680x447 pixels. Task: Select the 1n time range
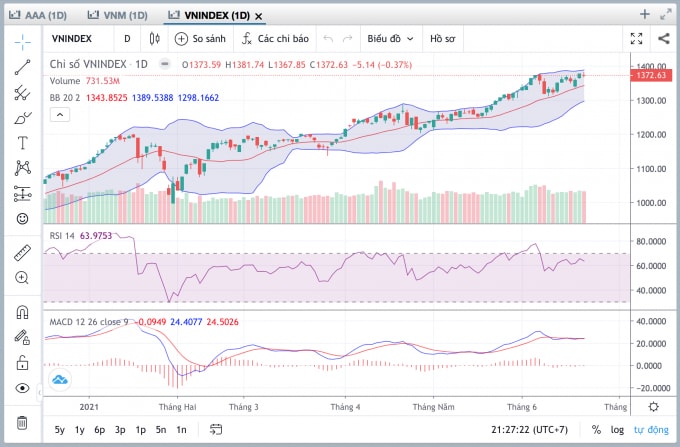point(181,430)
